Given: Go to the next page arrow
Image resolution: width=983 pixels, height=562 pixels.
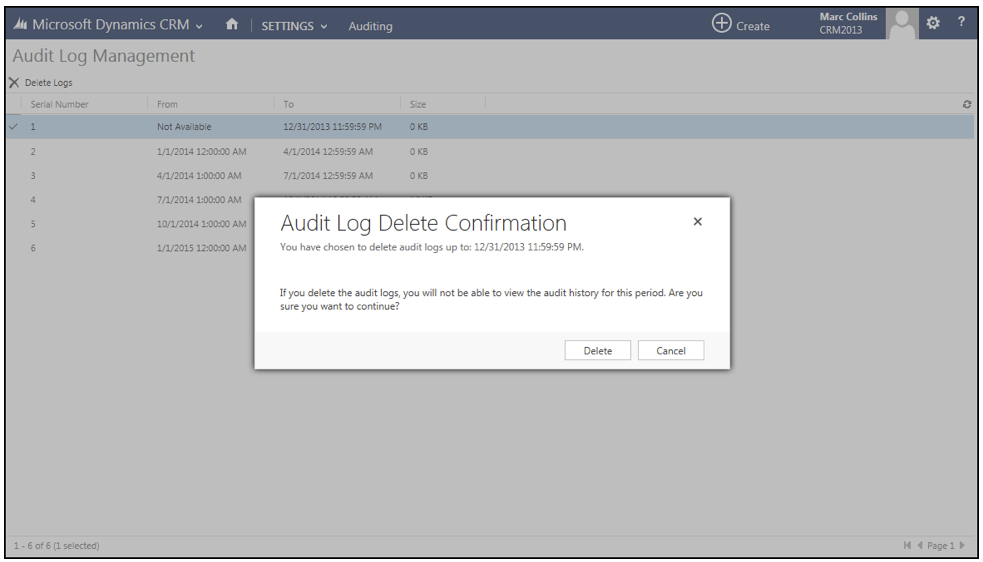Looking at the screenshot, I should 962,545.
